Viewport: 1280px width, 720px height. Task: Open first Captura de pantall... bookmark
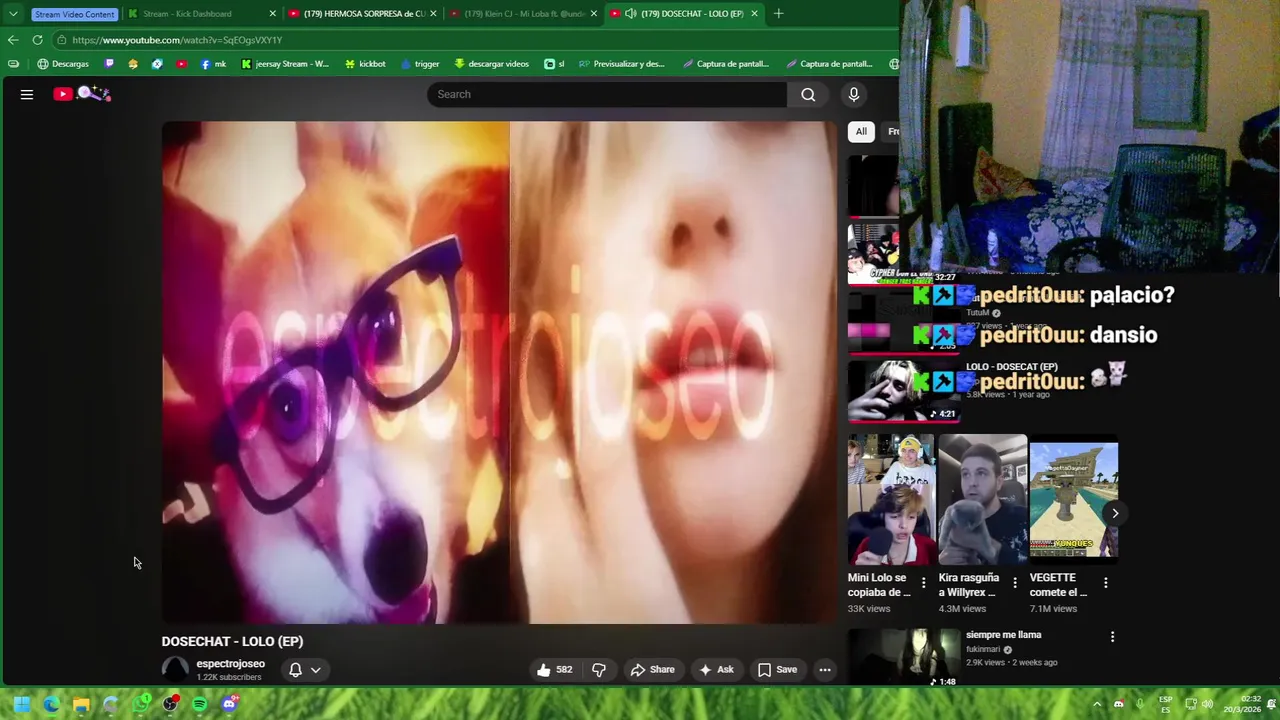[726, 64]
